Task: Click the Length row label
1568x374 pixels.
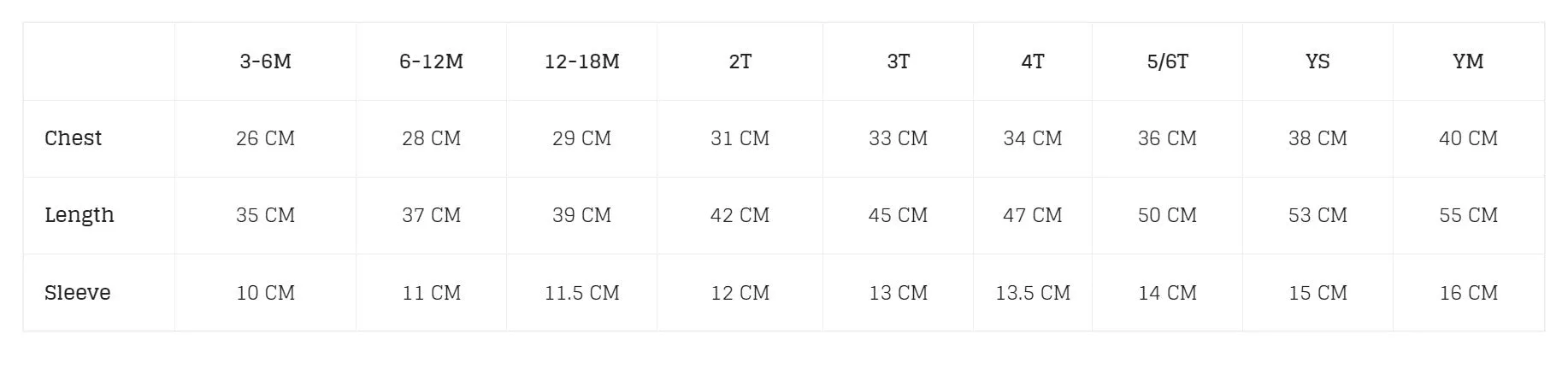Action: point(79,215)
